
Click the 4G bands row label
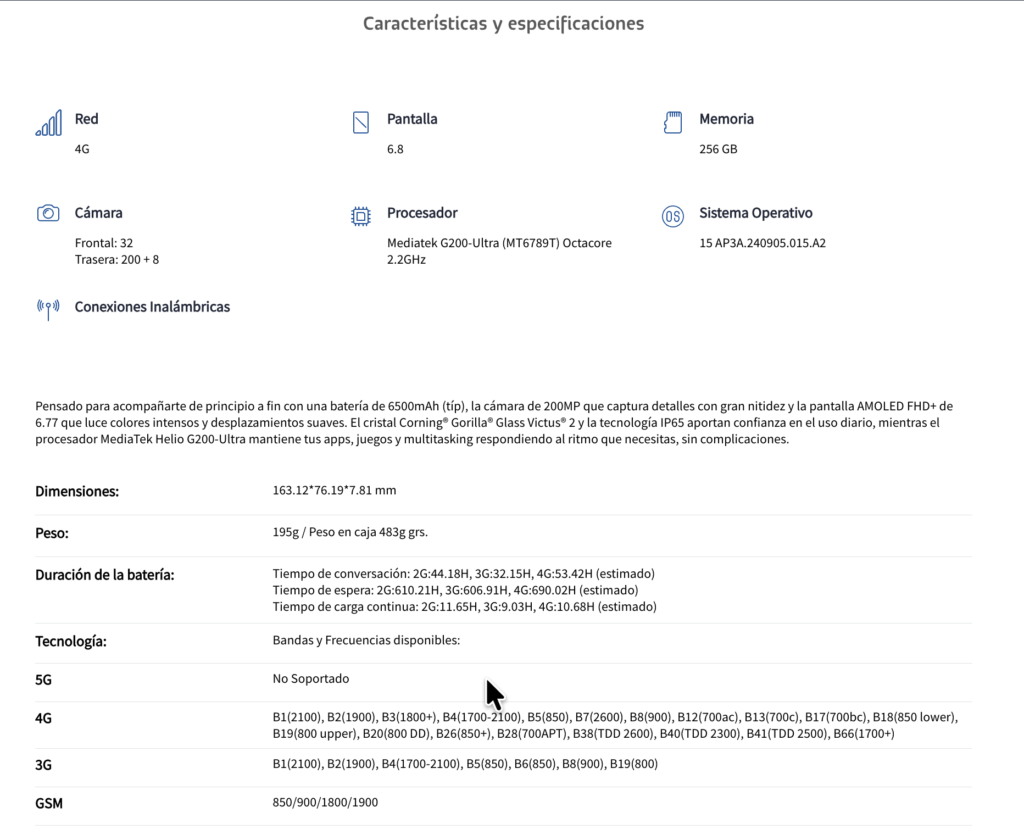click(44, 718)
